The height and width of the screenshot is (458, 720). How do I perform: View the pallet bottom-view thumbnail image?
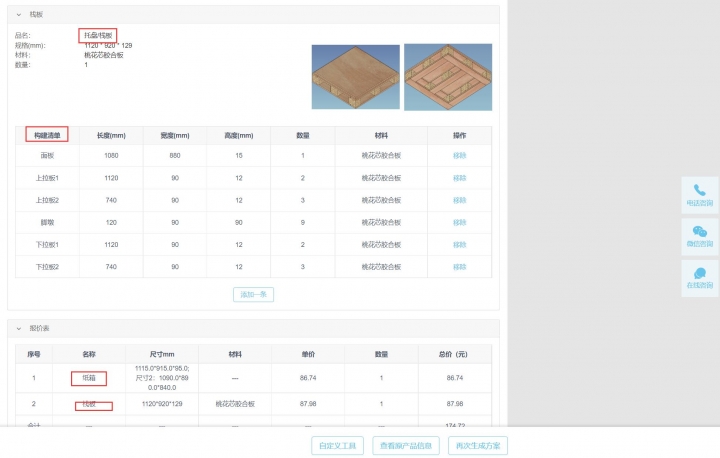[x=447, y=76]
